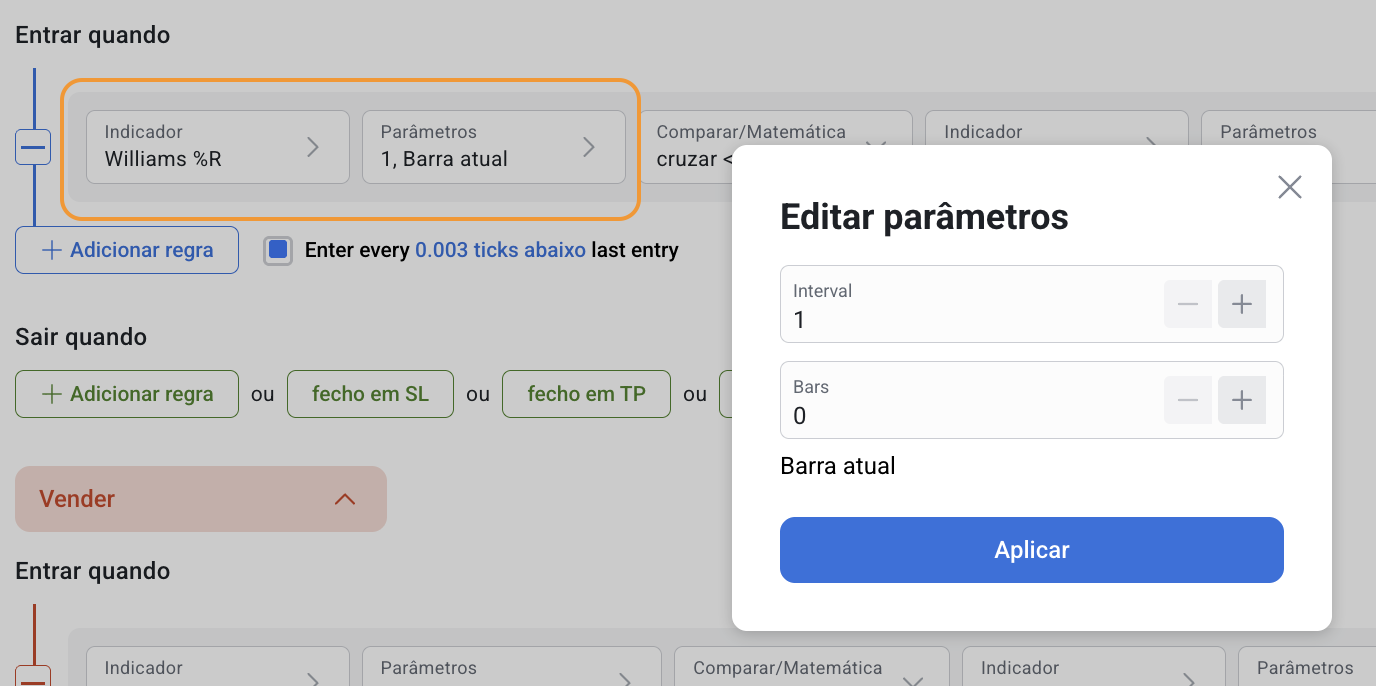The height and width of the screenshot is (686, 1376).
Task: Increase the Interval value with plus
Action: [1242, 304]
